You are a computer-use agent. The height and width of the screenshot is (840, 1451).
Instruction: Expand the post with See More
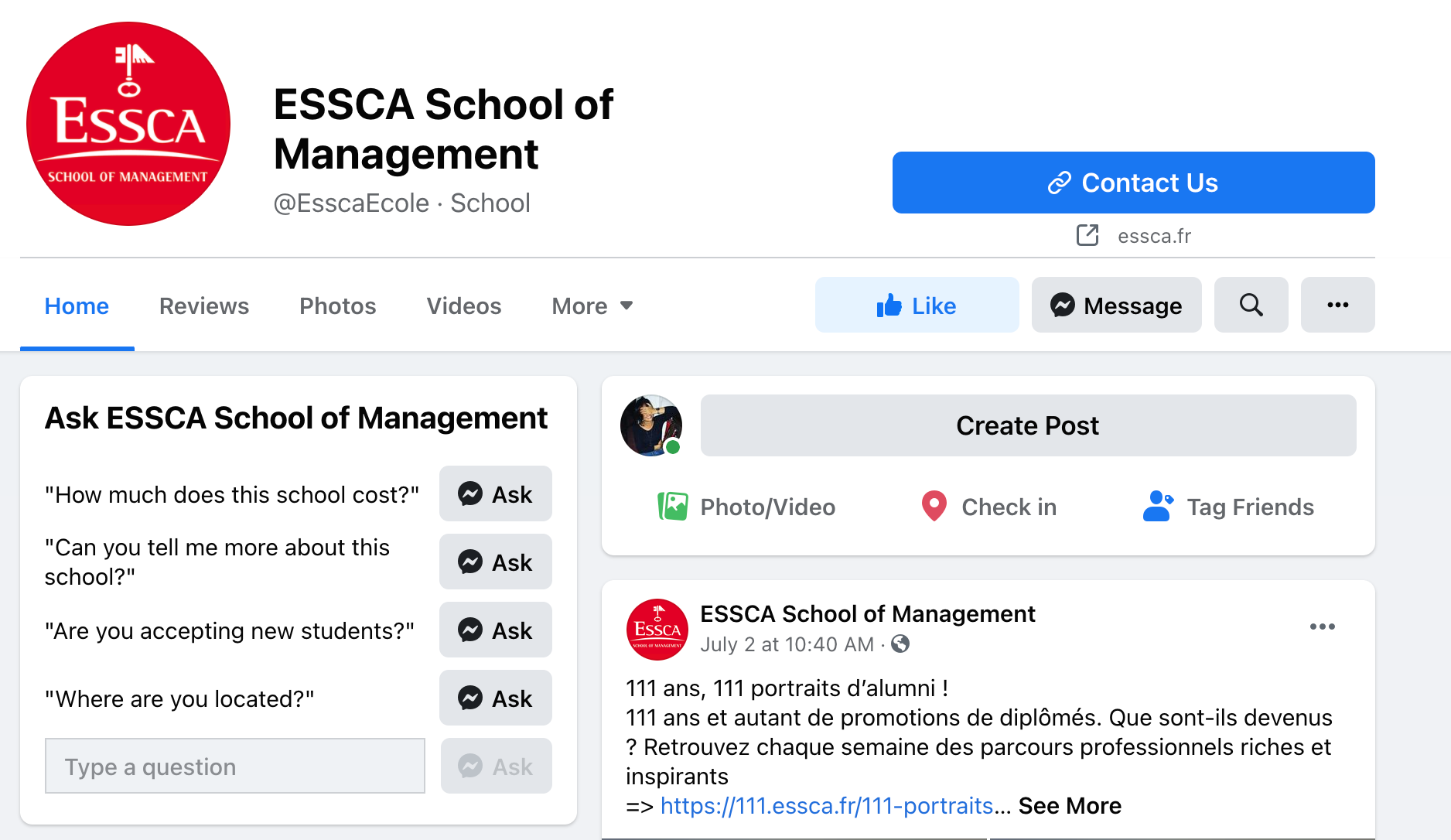point(1070,806)
